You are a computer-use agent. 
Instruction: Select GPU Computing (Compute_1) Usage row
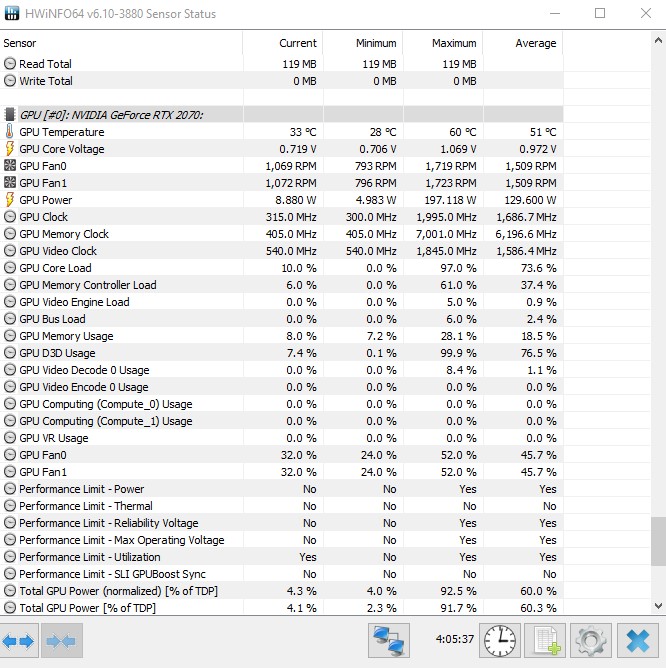click(282, 421)
